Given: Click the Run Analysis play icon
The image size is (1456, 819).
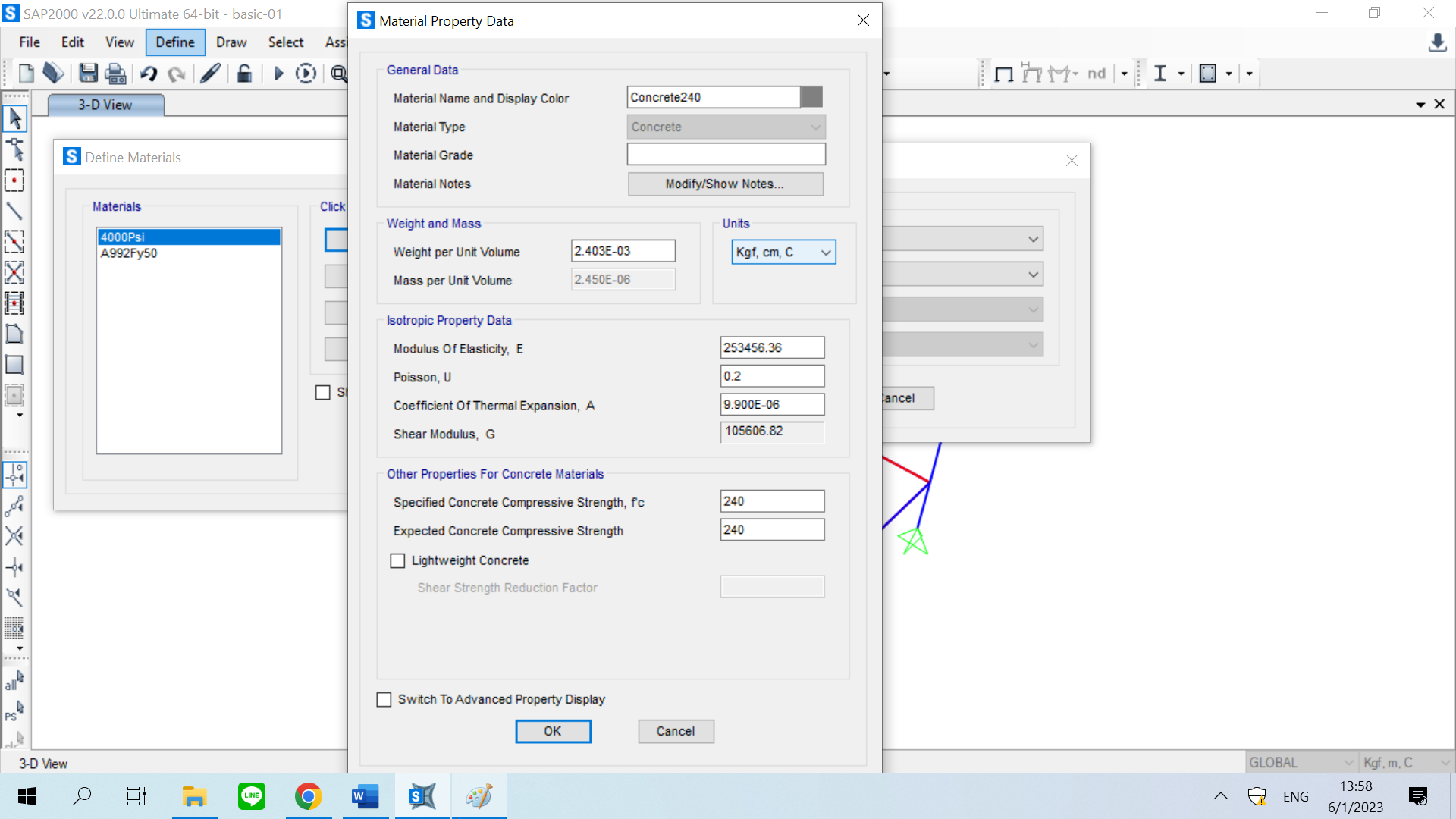Looking at the screenshot, I should click(278, 74).
